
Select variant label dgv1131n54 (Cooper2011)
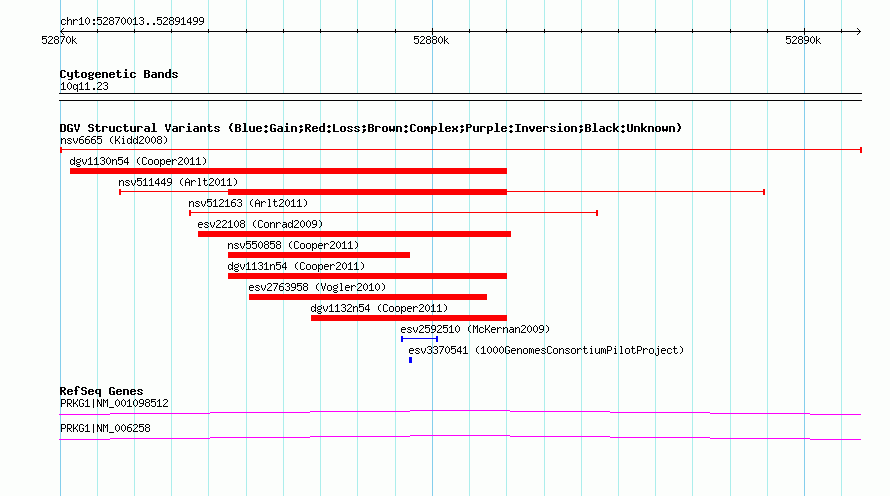point(296,266)
